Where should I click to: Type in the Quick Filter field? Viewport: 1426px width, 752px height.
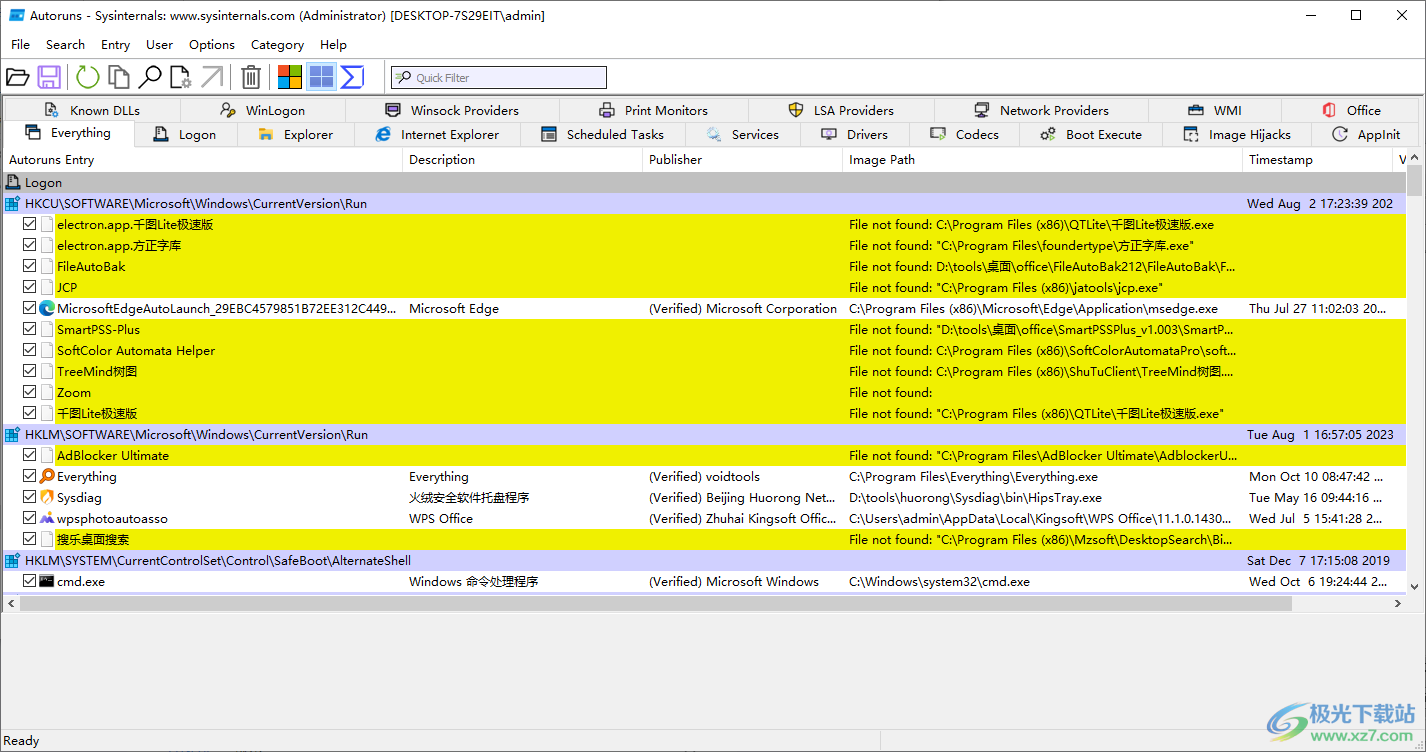pyautogui.click(x=498, y=77)
